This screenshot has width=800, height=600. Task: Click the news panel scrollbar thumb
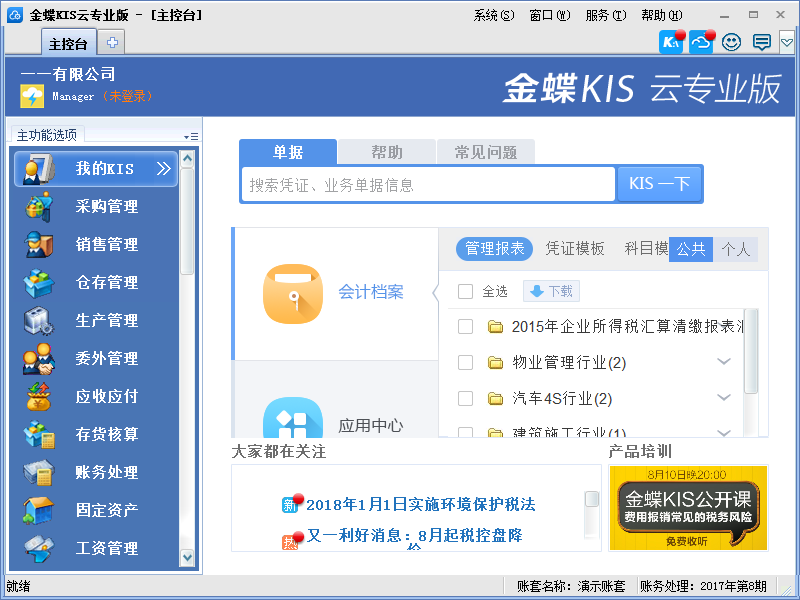pos(592,499)
